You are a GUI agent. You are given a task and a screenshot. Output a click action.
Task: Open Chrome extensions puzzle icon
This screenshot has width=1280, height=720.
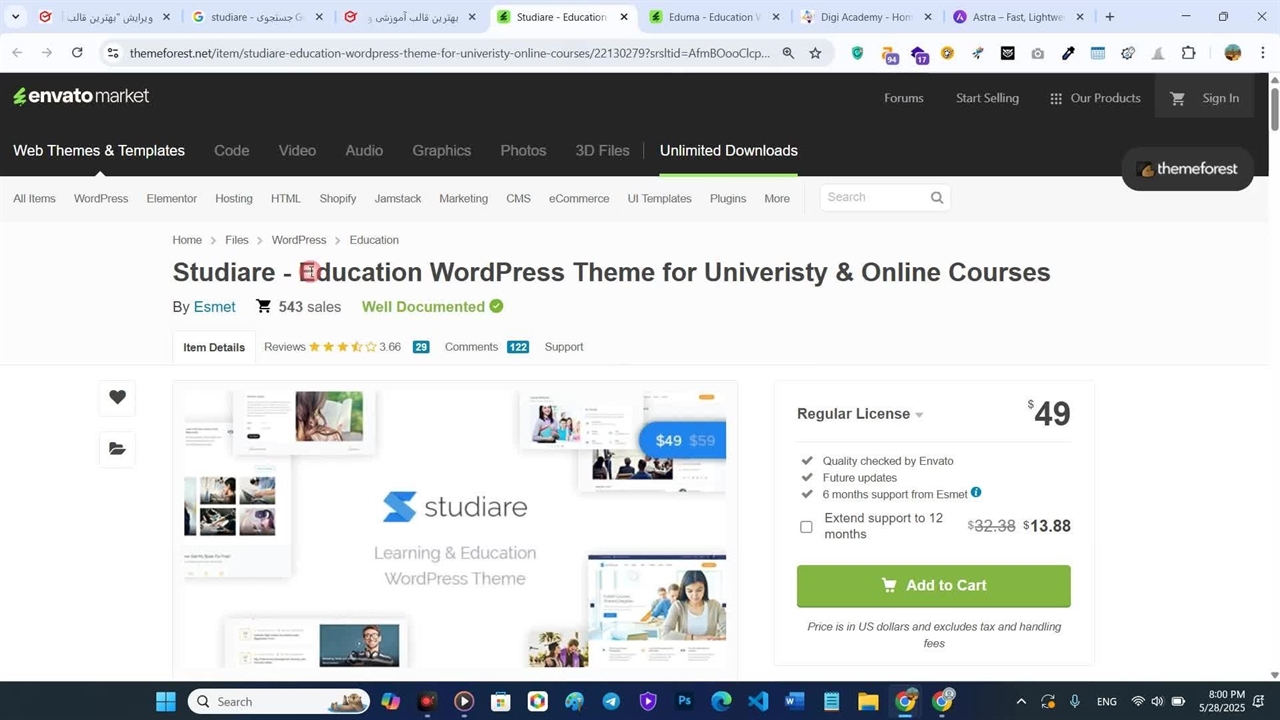point(1188,53)
